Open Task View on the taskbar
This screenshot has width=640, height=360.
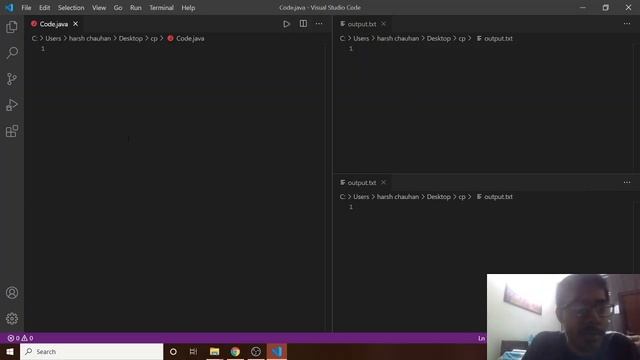coord(193,351)
